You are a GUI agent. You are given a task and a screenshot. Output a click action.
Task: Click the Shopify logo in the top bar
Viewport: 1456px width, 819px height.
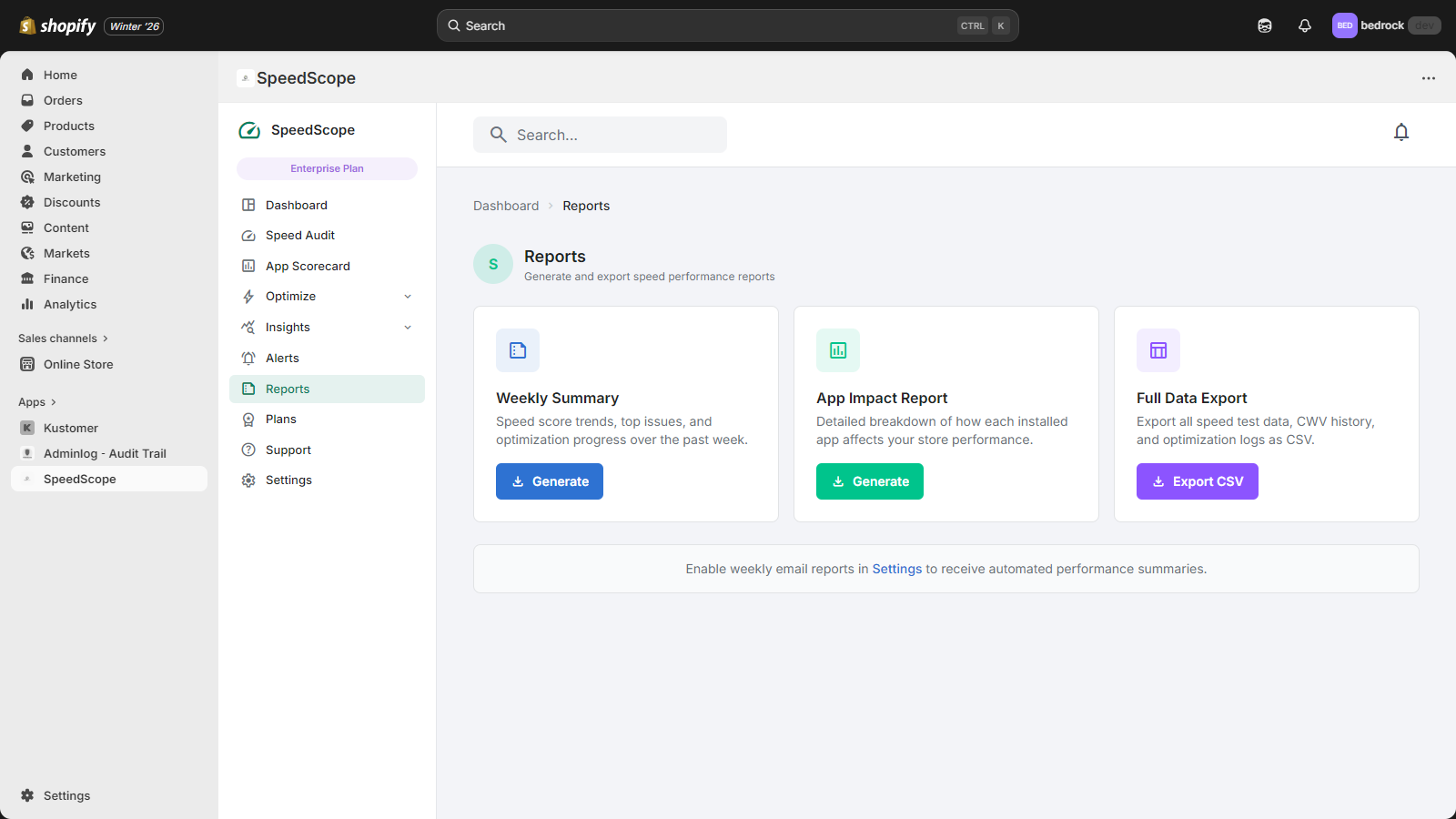(58, 25)
